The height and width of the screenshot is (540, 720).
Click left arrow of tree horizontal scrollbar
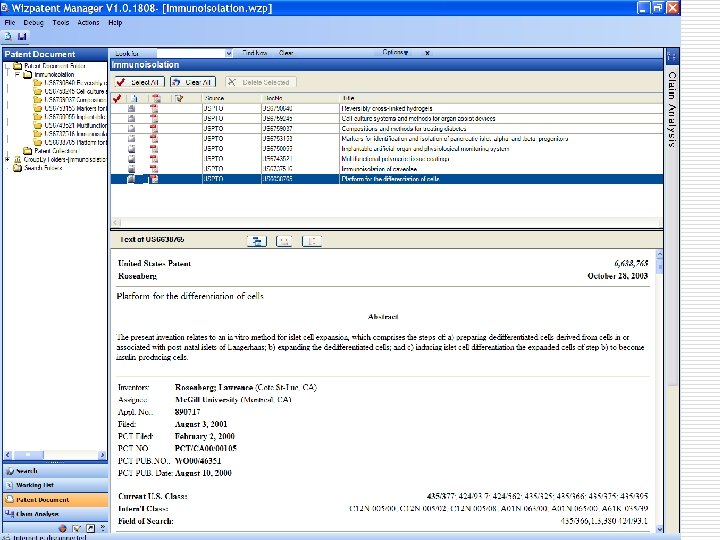coord(7,455)
